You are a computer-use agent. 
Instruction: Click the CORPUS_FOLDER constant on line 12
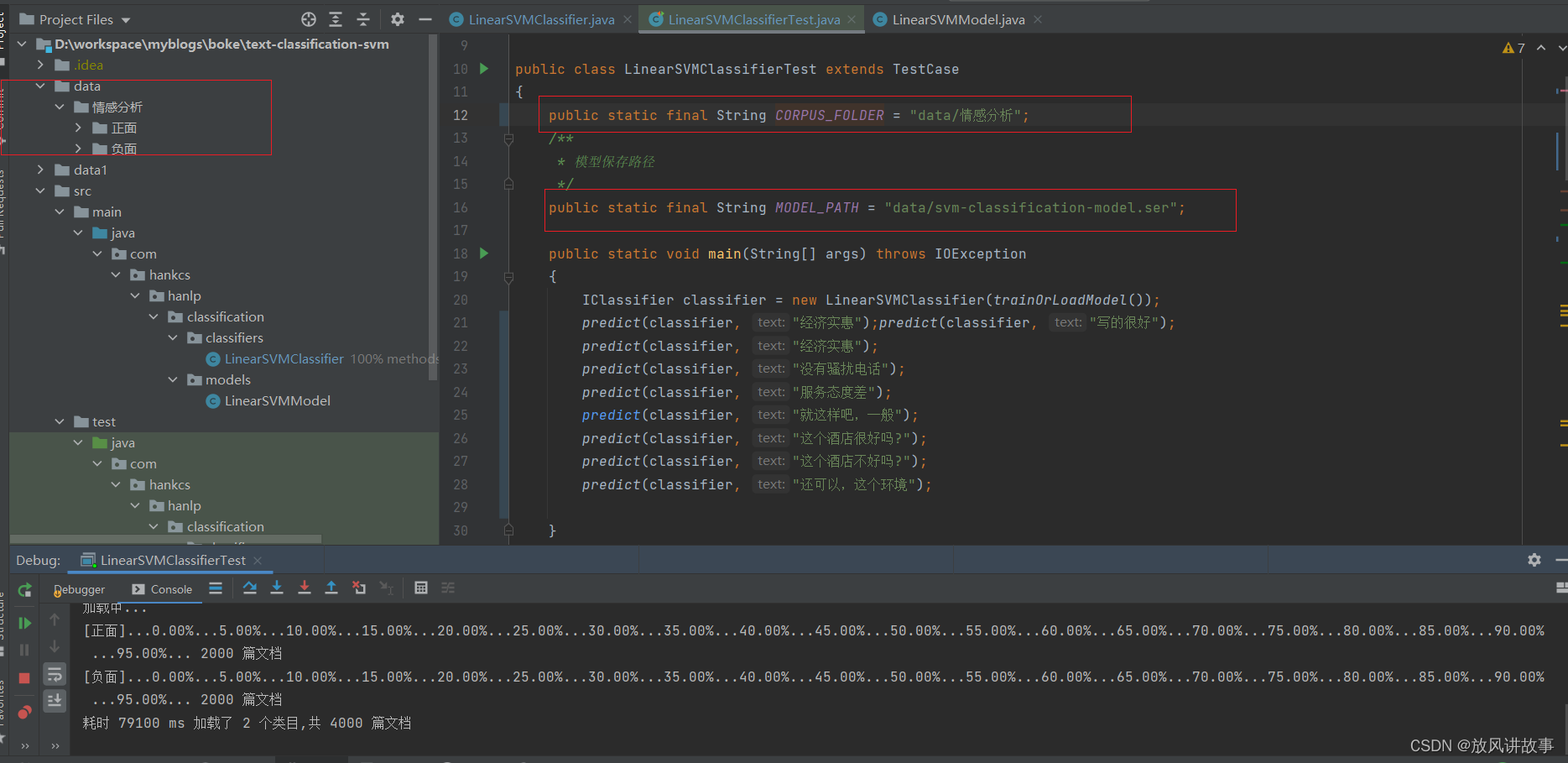tap(829, 115)
